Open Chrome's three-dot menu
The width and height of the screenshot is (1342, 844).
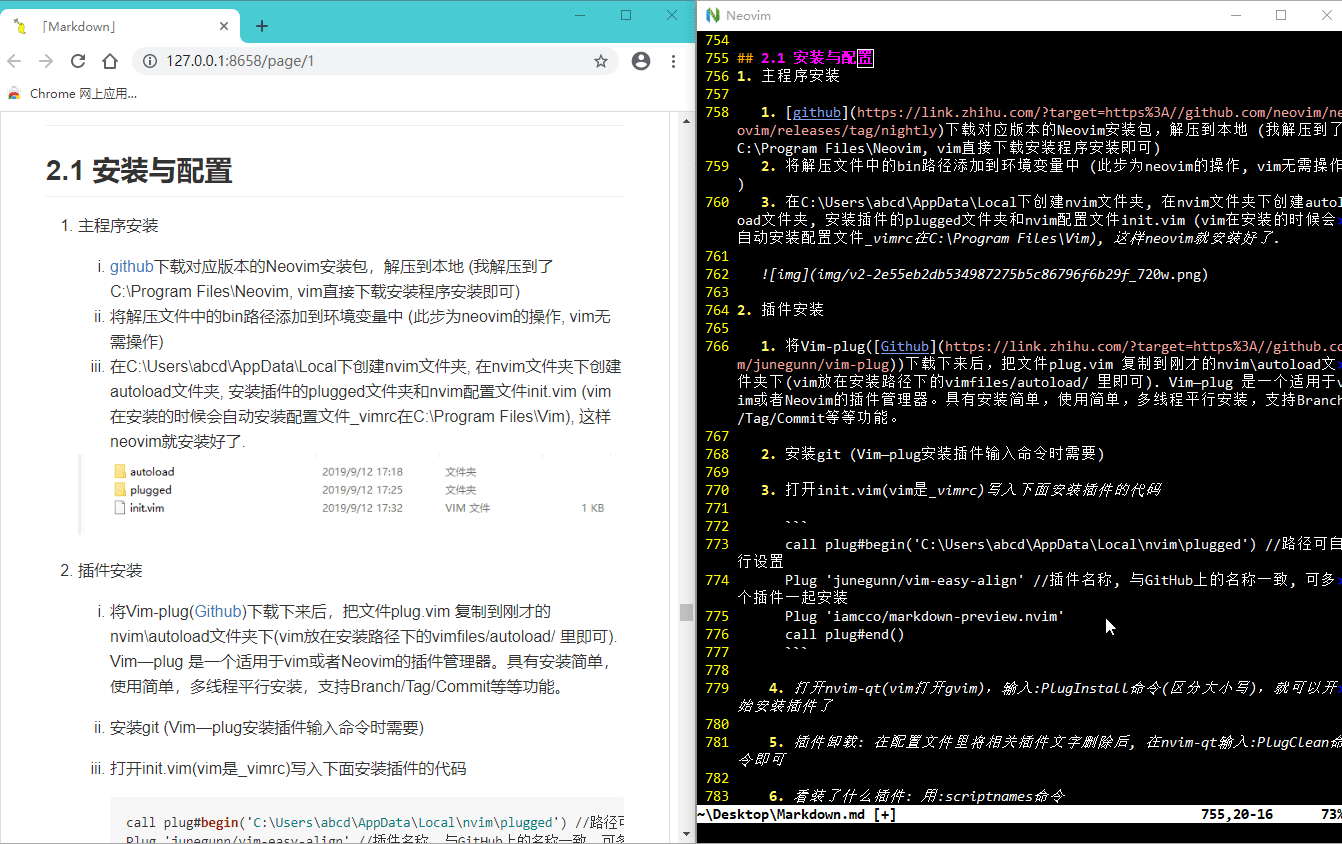pyautogui.click(x=674, y=61)
